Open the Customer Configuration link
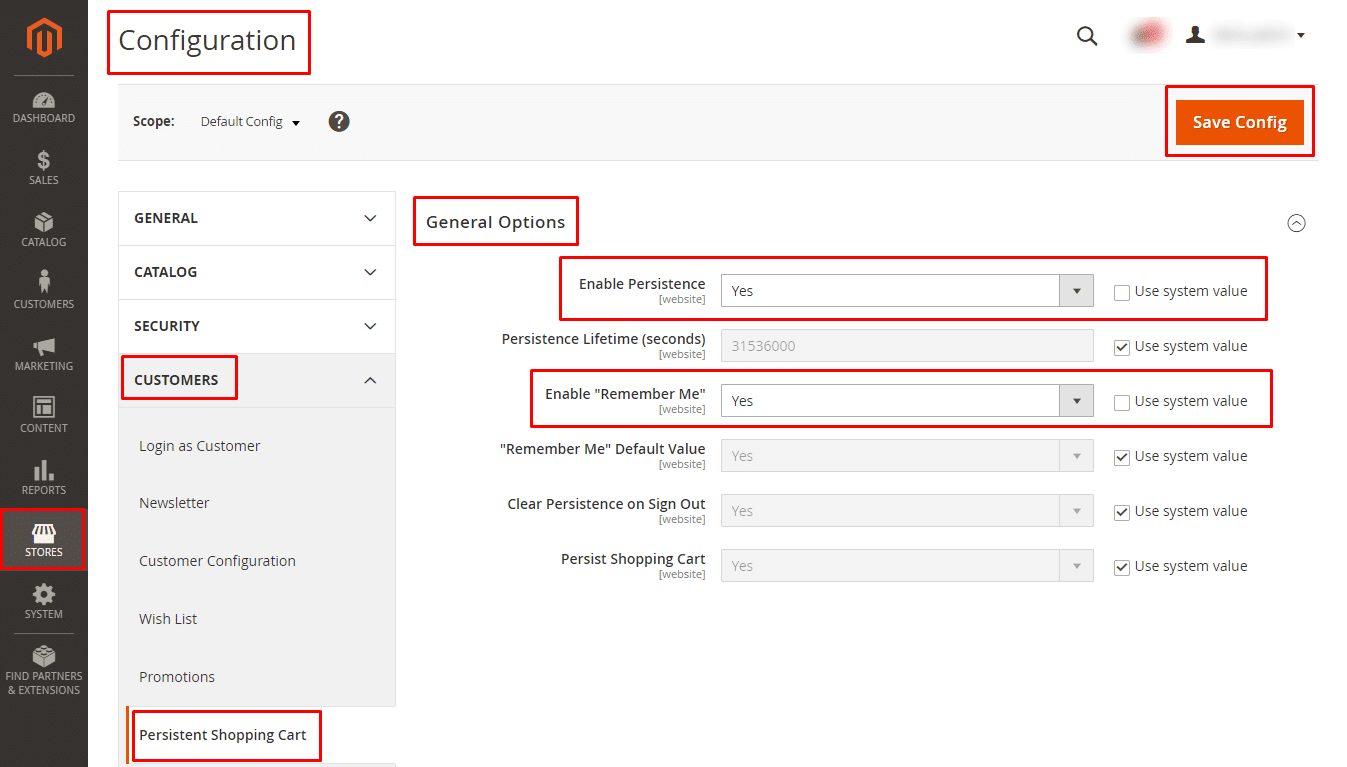1347x767 pixels. pos(217,561)
